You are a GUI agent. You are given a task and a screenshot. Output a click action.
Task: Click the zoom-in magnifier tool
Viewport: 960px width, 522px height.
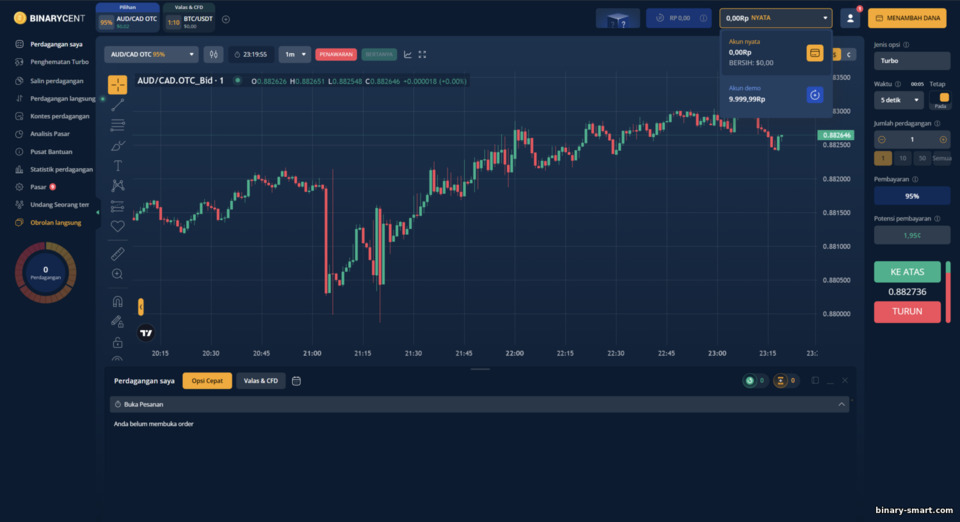118,274
